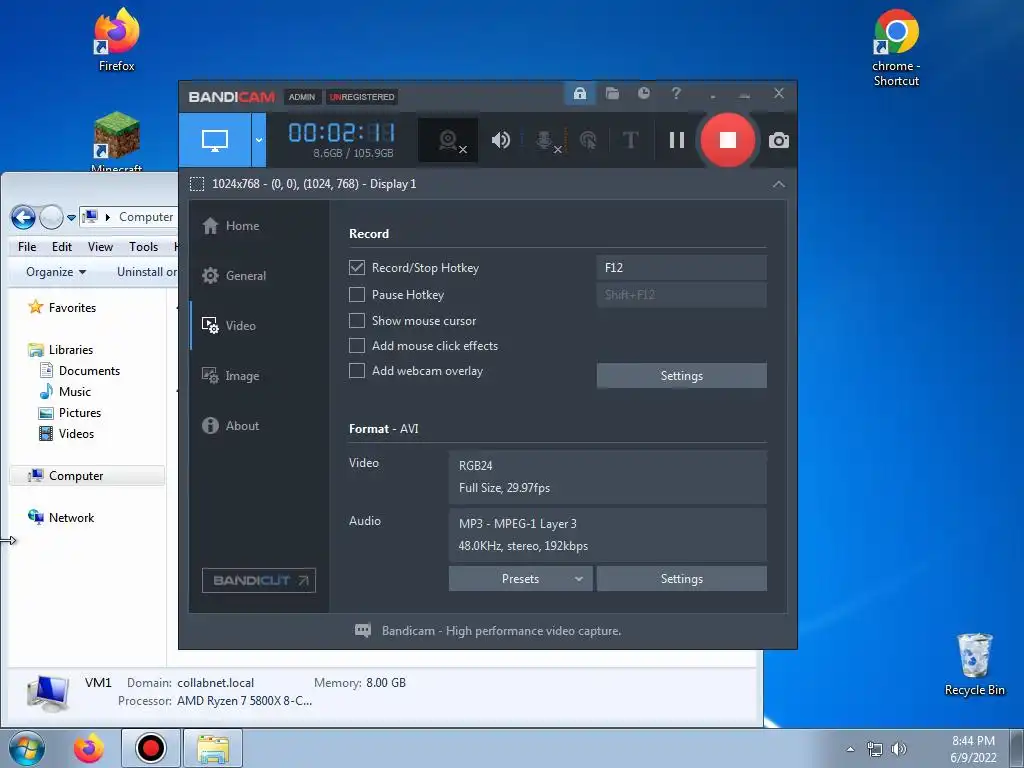Toggle mouse cursor effects icon in toolbar

click(x=588, y=140)
